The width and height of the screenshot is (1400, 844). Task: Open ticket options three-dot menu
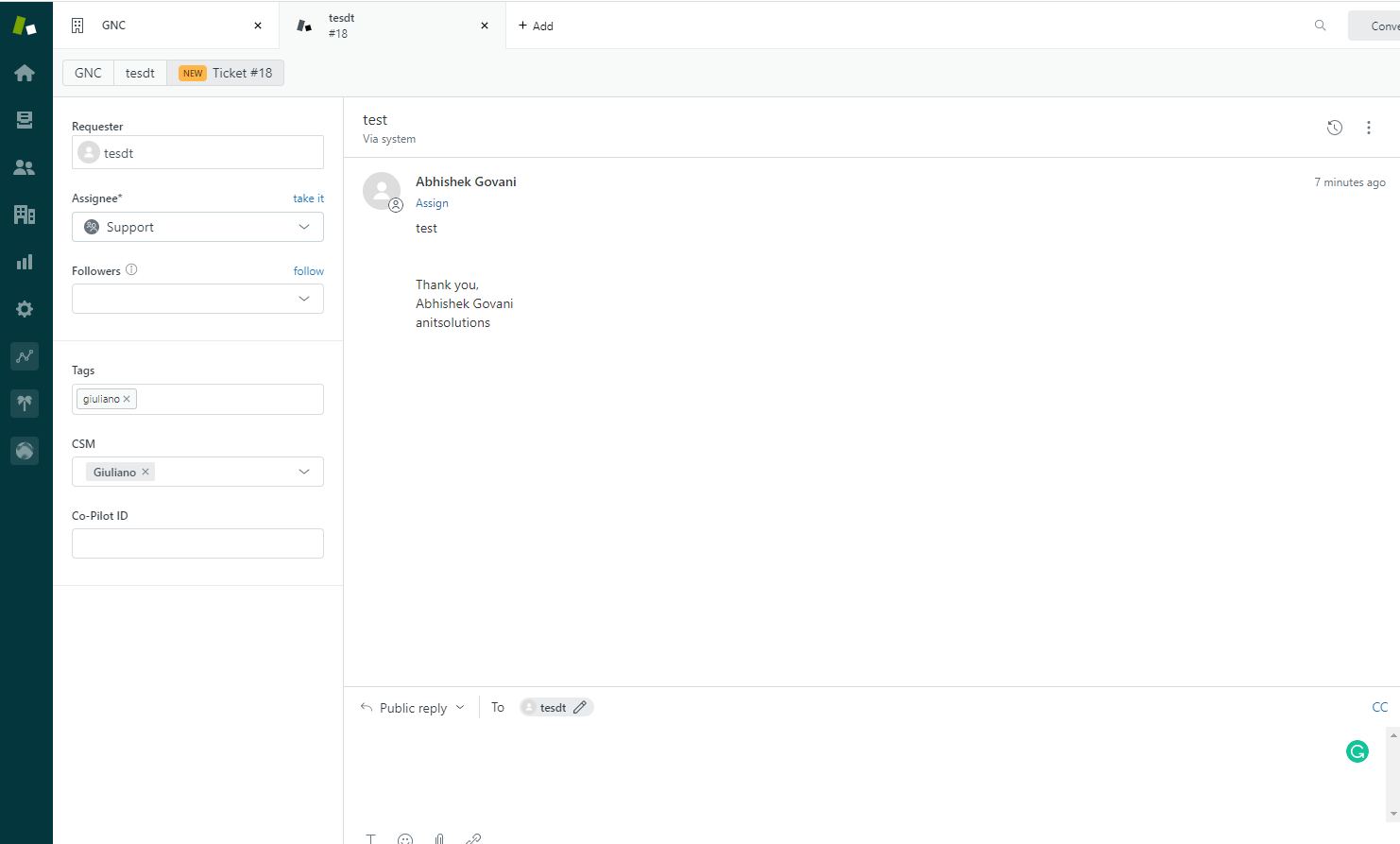coord(1368,128)
